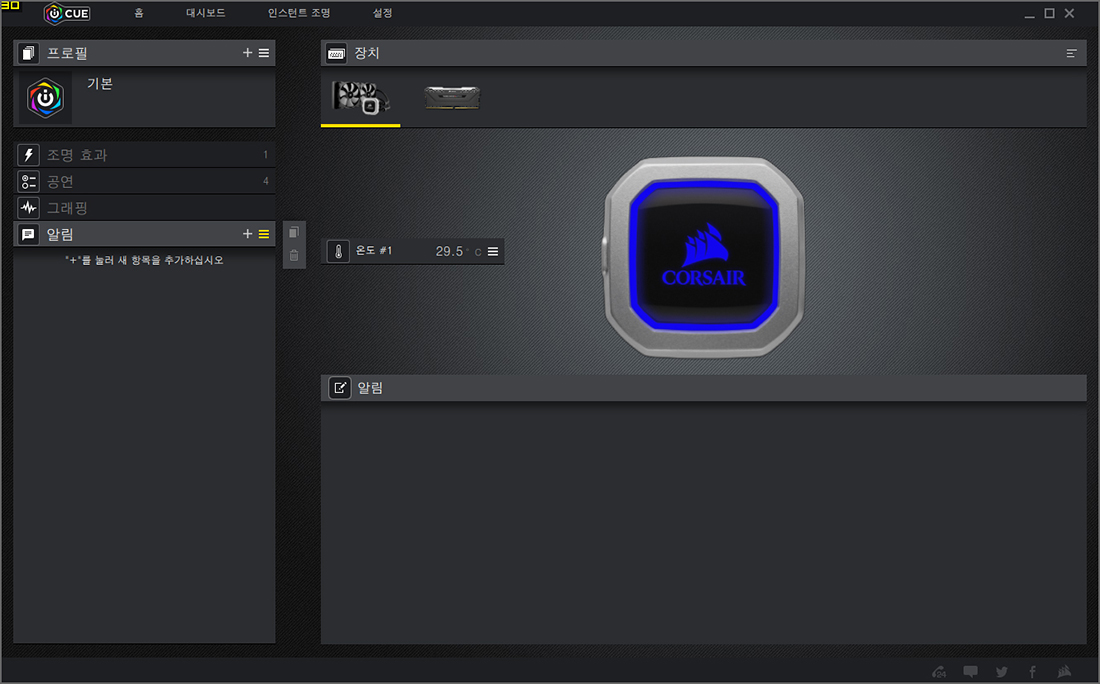Open the 온도 #1 sensor menu
Viewport: 1100px width, 684px height.
(x=493, y=251)
